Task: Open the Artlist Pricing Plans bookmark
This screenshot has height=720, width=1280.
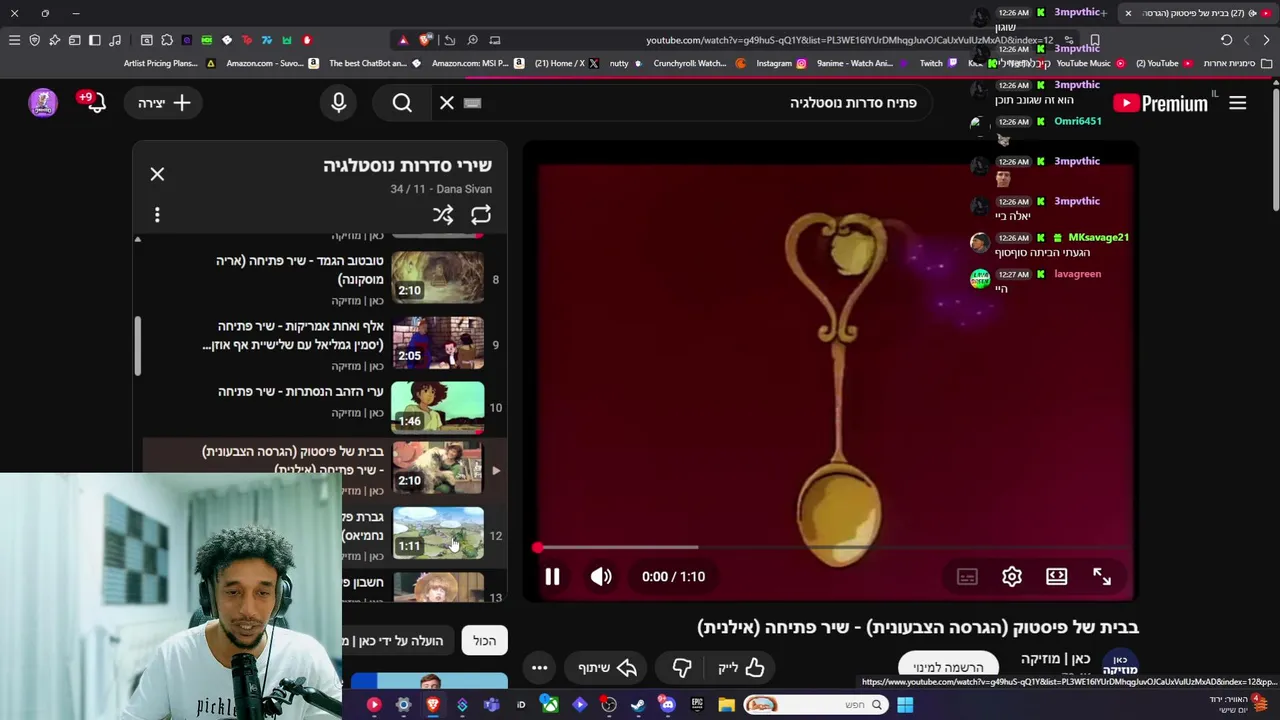Action: pos(168,63)
